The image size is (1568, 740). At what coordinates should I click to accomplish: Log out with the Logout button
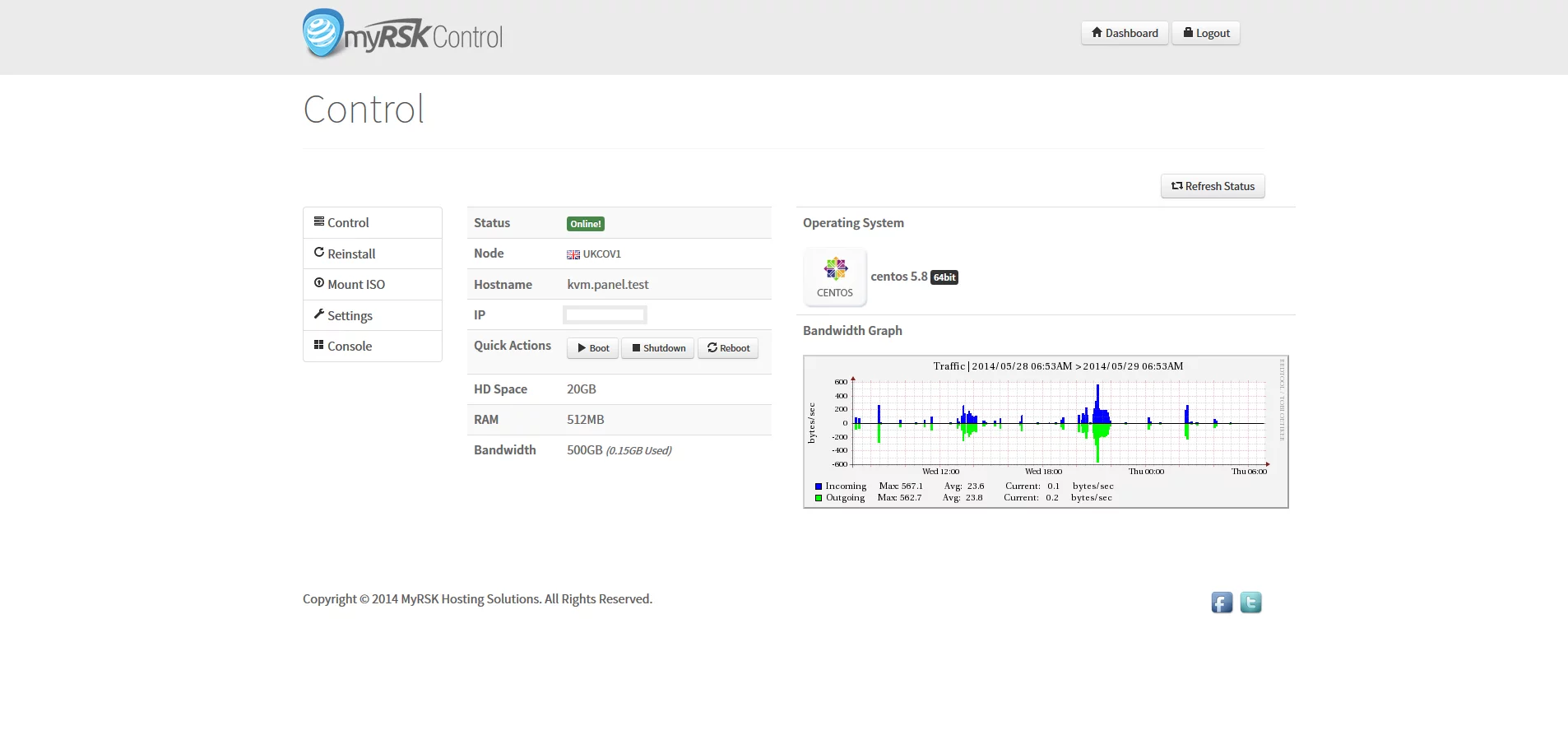point(1206,33)
